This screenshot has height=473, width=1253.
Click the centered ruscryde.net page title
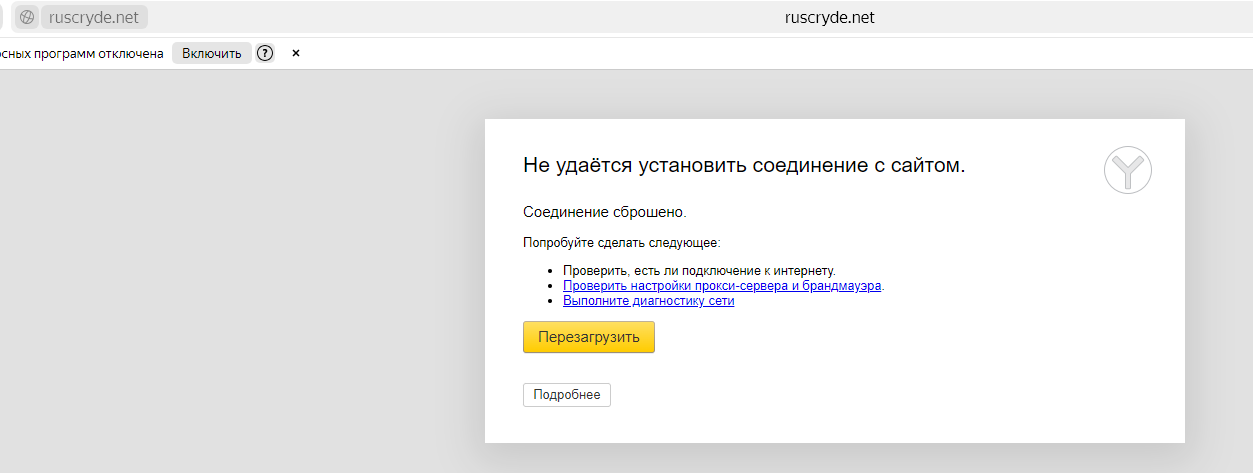829,17
